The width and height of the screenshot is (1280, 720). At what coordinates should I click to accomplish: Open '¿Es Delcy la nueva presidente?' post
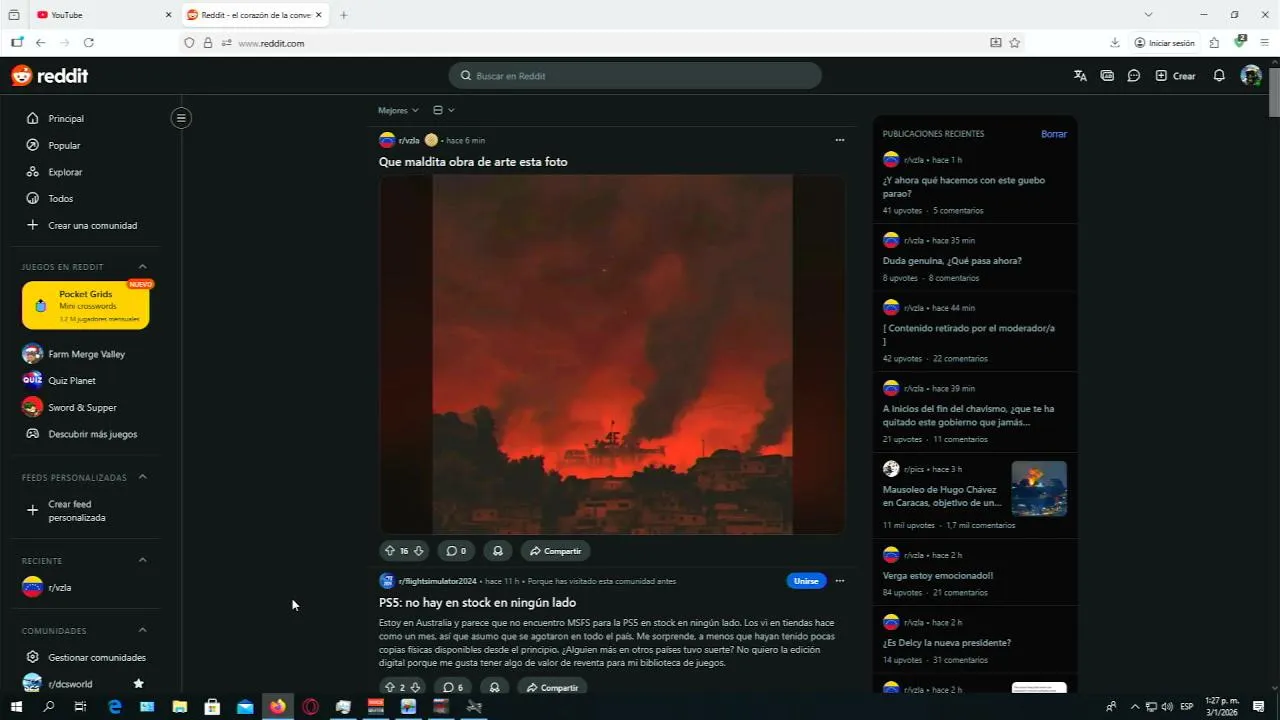[946, 643]
